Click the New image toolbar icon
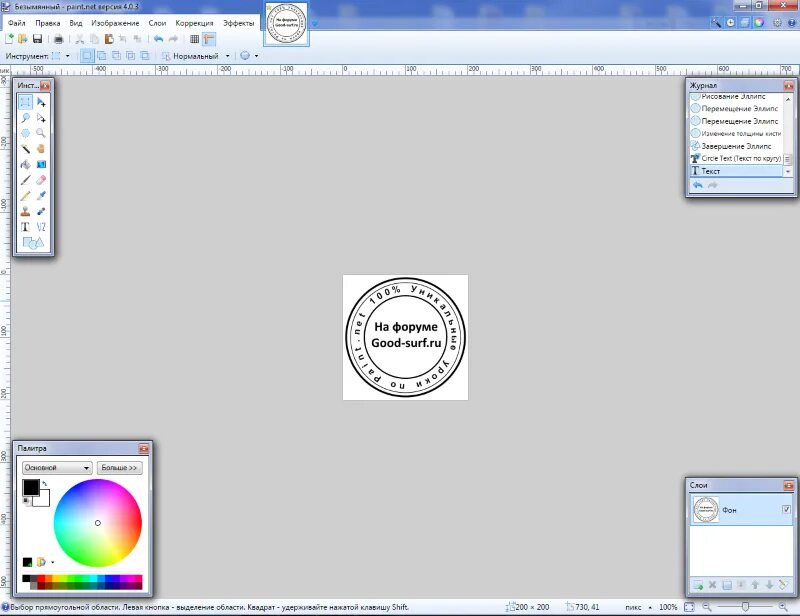The image size is (800, 616). coord(9,39)
